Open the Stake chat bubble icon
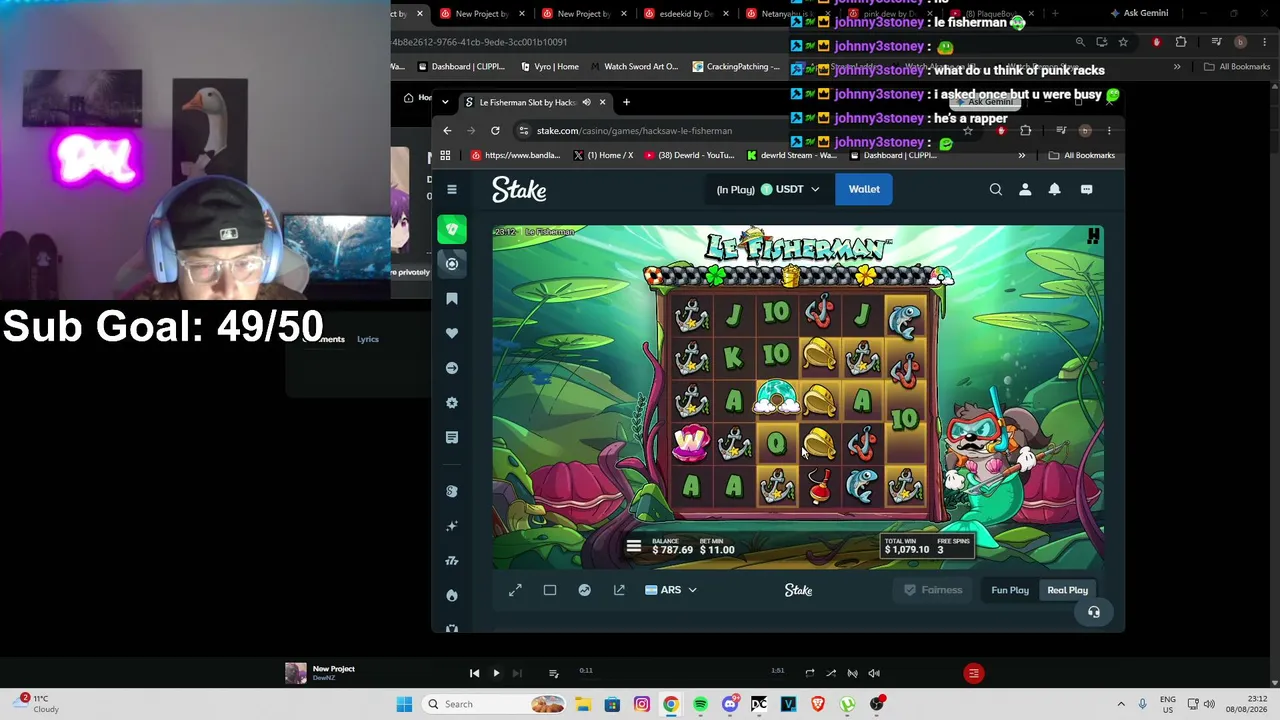This screenshot has height=720, width=1280. (1086, 189)
